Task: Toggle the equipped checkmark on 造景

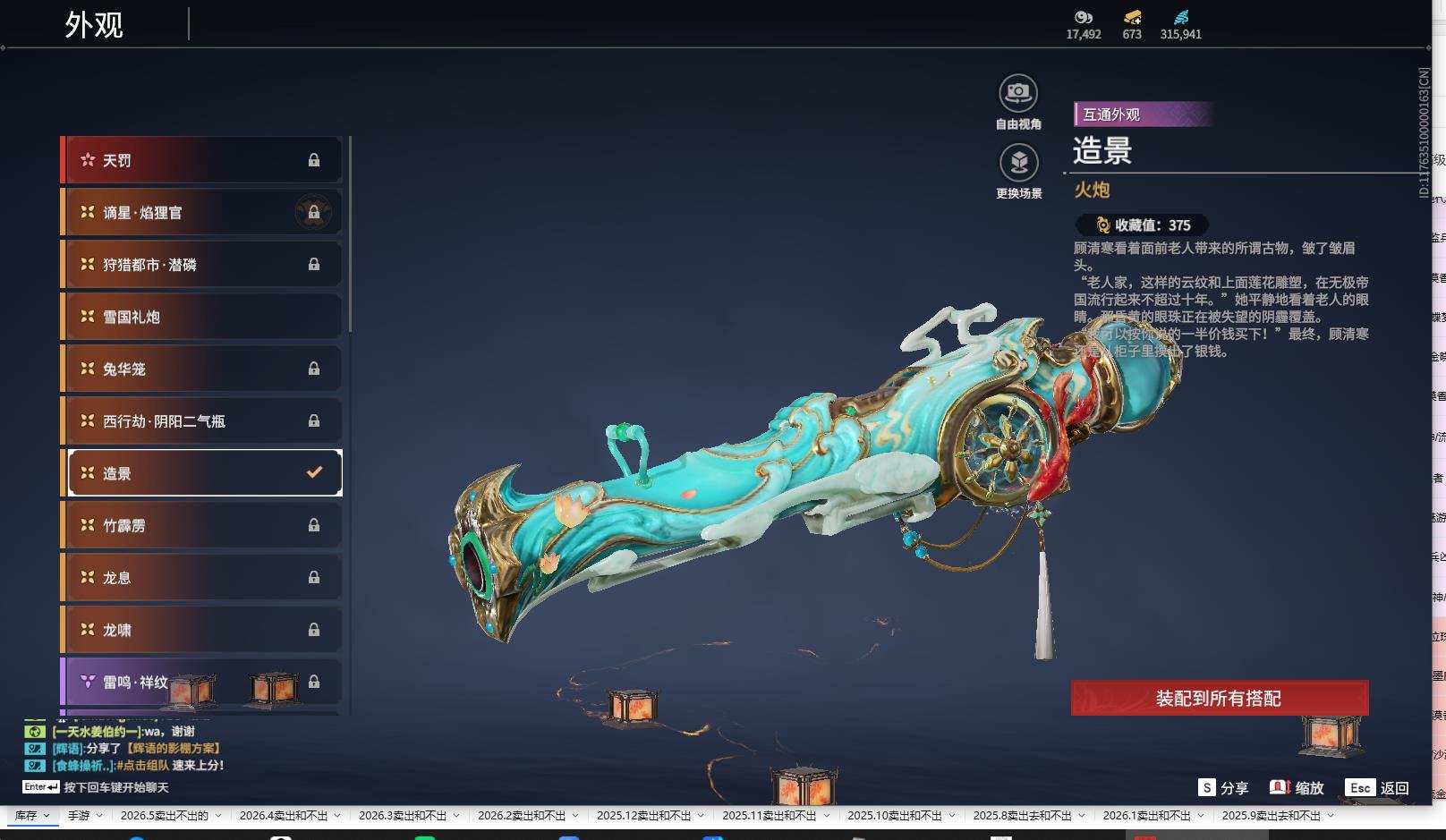Action: [314, 471]
